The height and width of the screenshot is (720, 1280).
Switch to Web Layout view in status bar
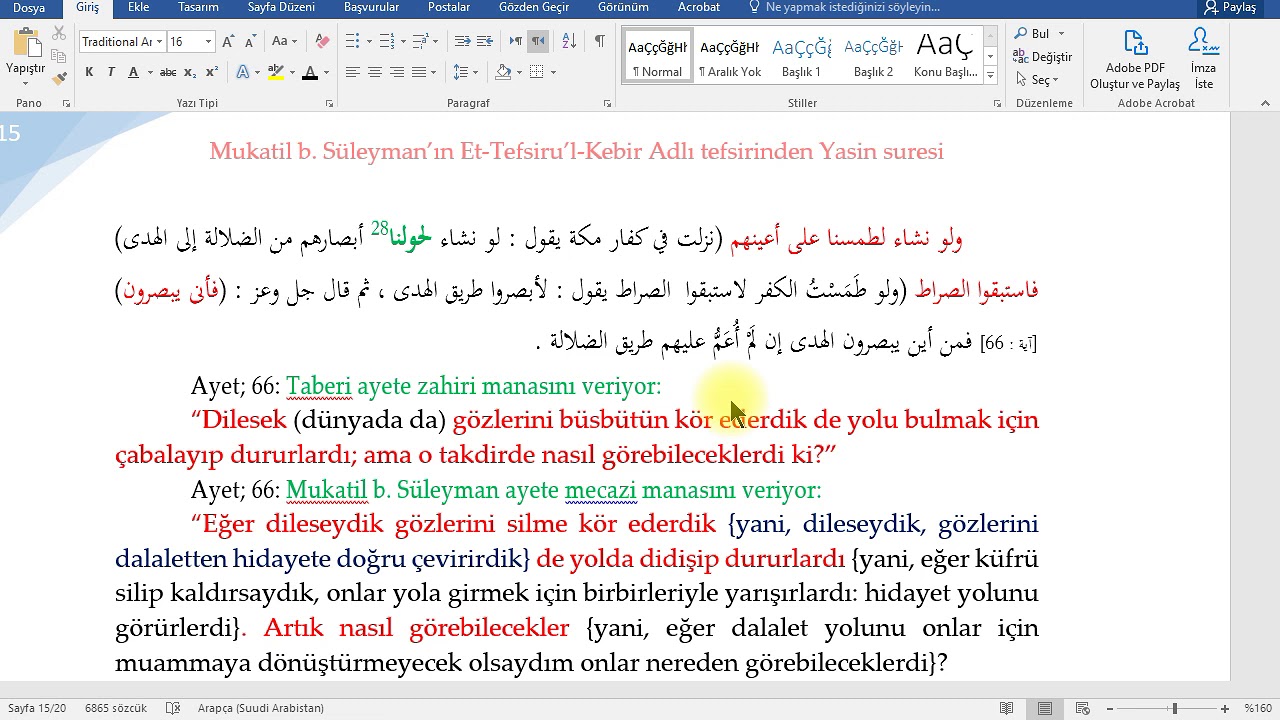click(x=1083, y=708)
